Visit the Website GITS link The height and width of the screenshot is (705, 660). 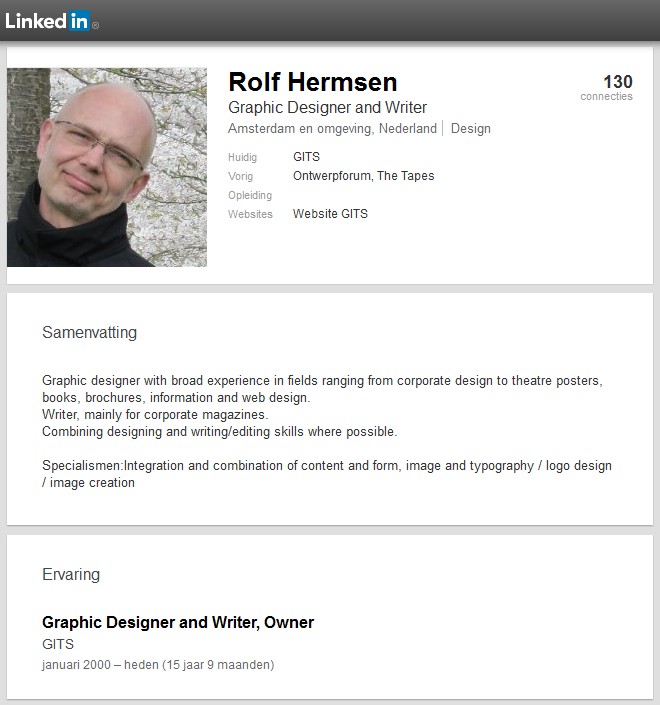click(330, 214)
